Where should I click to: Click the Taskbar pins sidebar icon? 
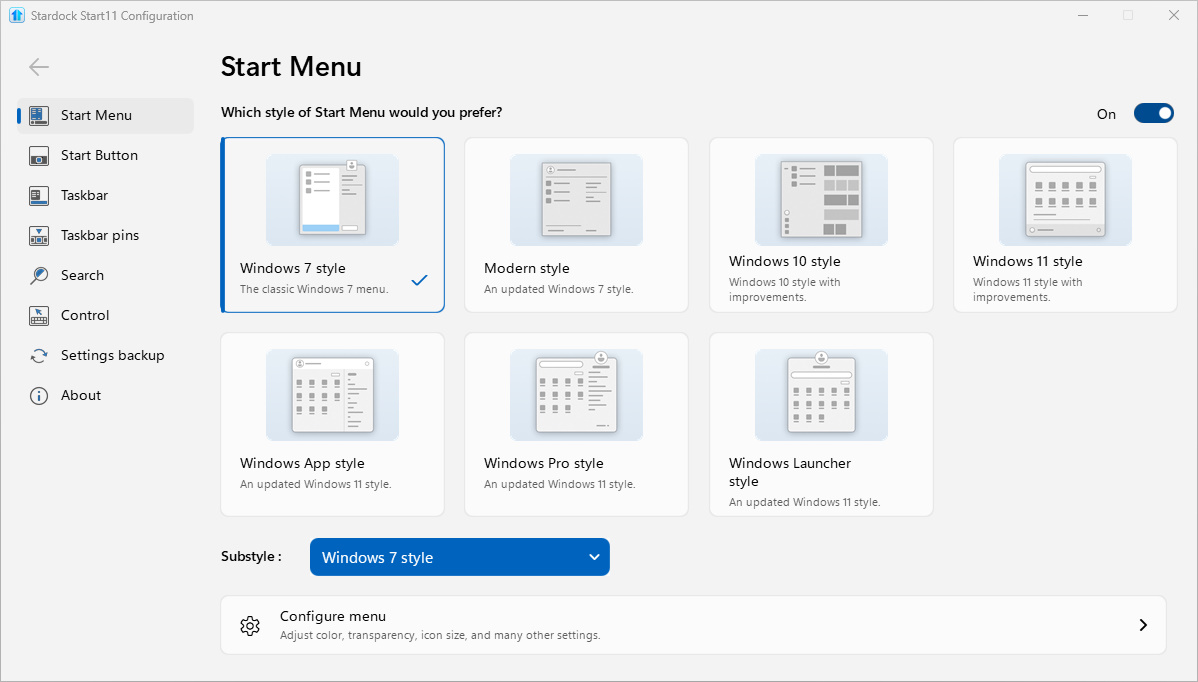[x=39, y=236]
